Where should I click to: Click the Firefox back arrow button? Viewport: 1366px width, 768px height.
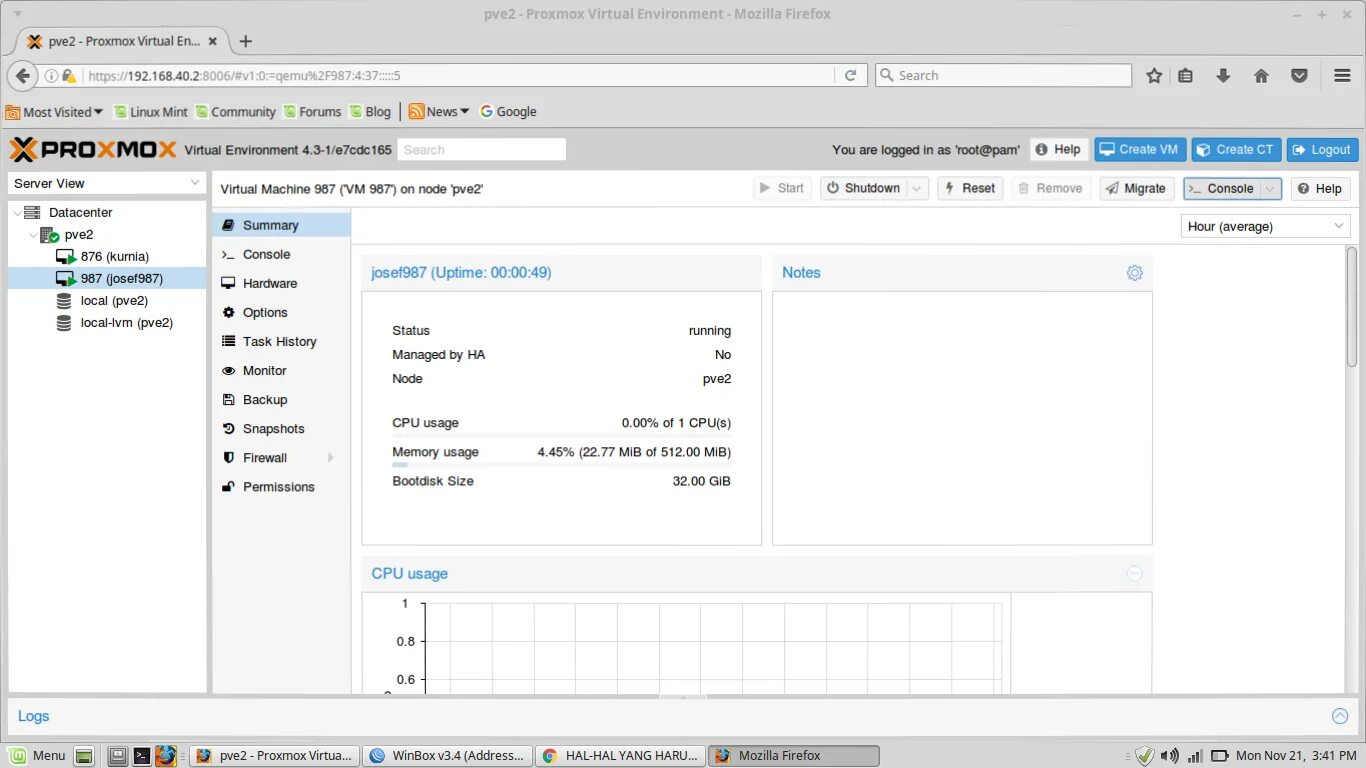(x=22, y=75)
